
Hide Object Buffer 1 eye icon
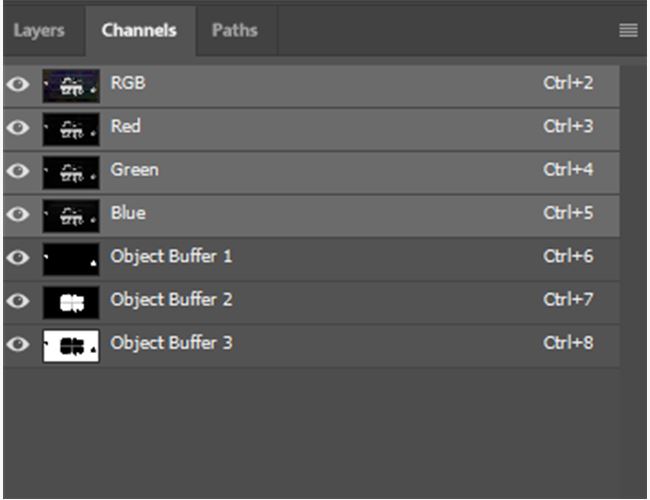tap(18, 257)
